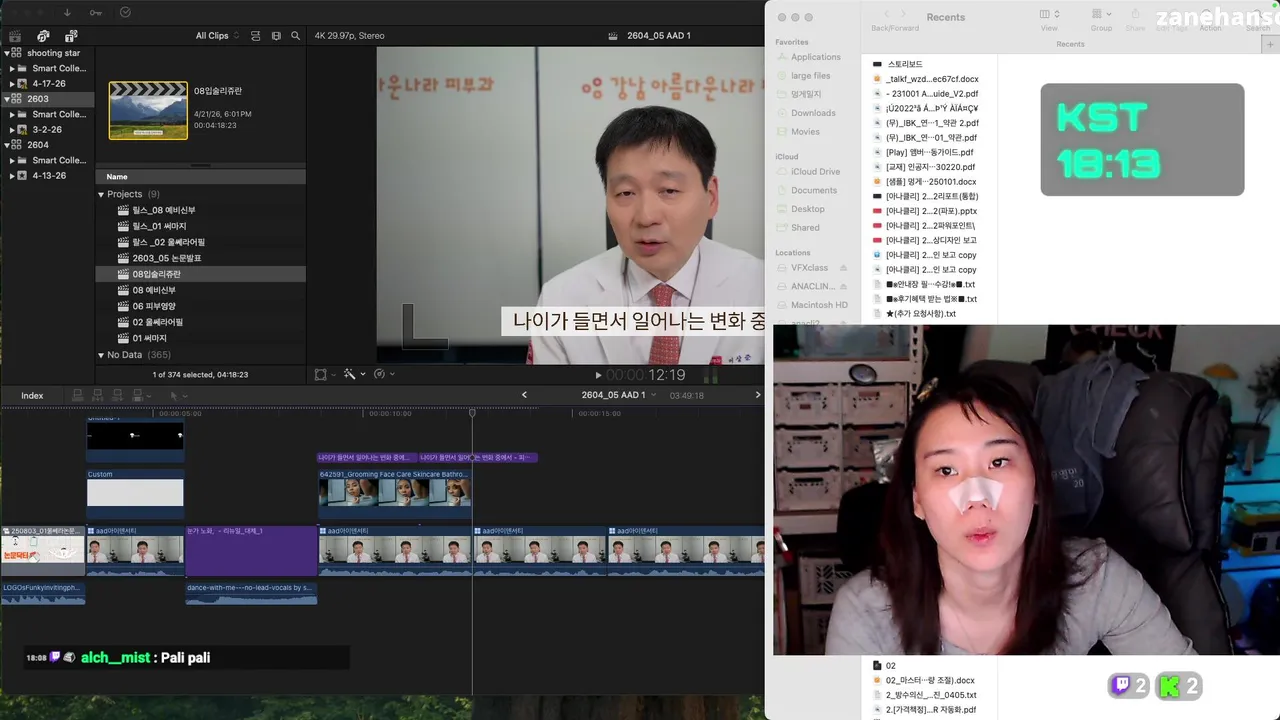Switch browser to filmstrip view icon
The height and width of the screenshot is (720, 1280).
[x=276, y=36]
